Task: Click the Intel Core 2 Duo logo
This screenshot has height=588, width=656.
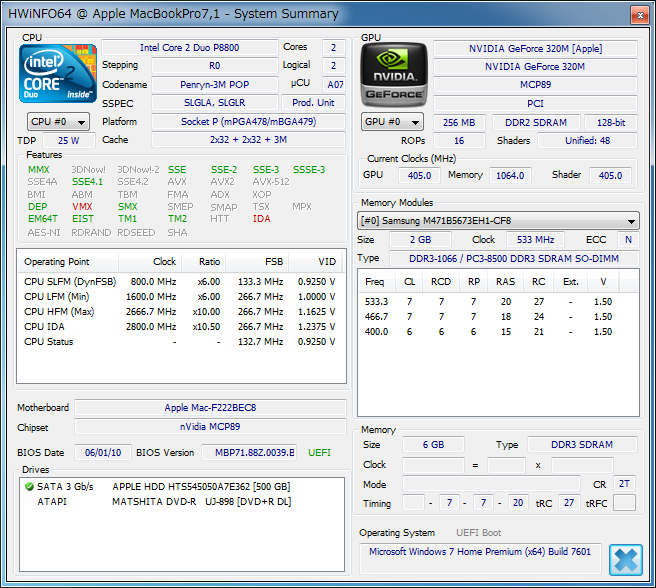Action: point(58,74)
